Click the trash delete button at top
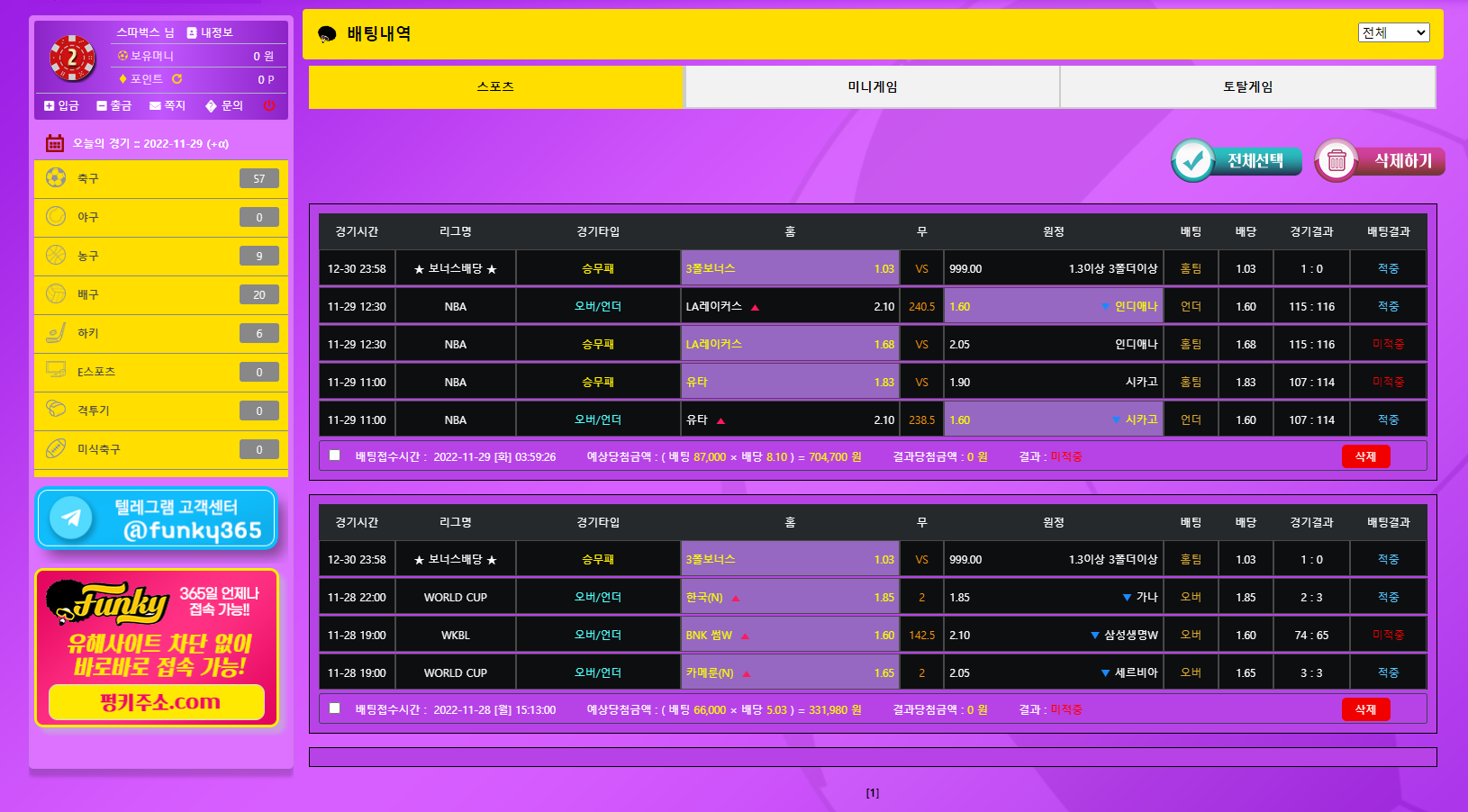This screenshot has height=812, width=1468. [x=1380, y=161]
